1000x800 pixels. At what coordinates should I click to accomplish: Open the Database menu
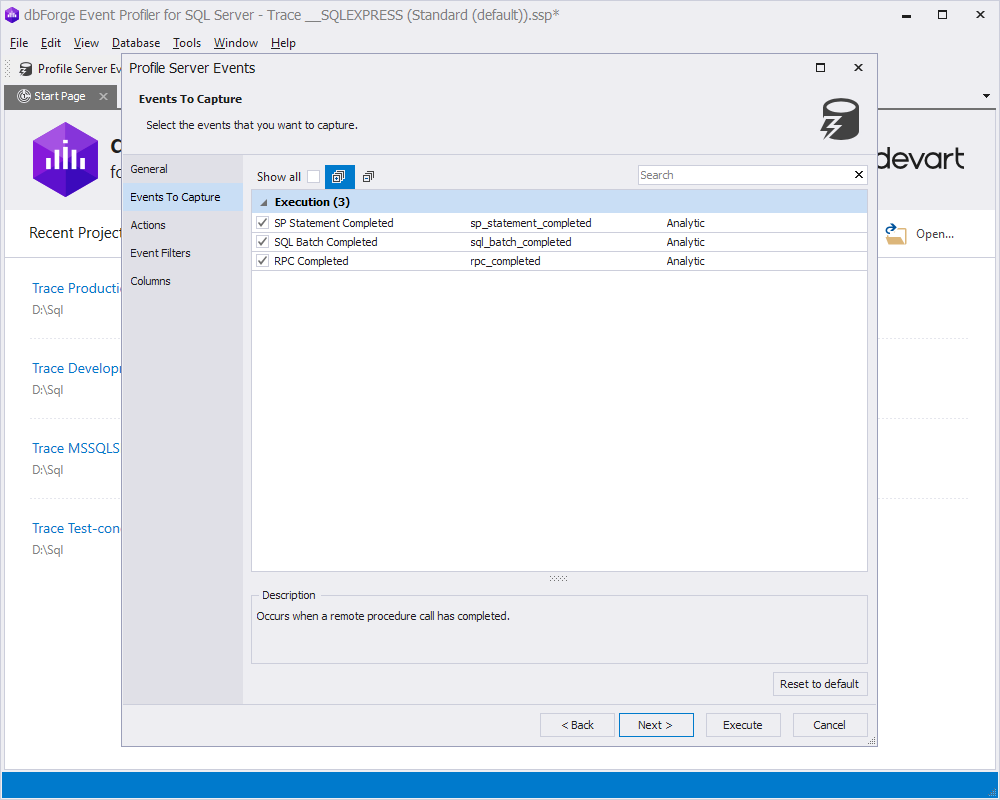coord(136,43)
